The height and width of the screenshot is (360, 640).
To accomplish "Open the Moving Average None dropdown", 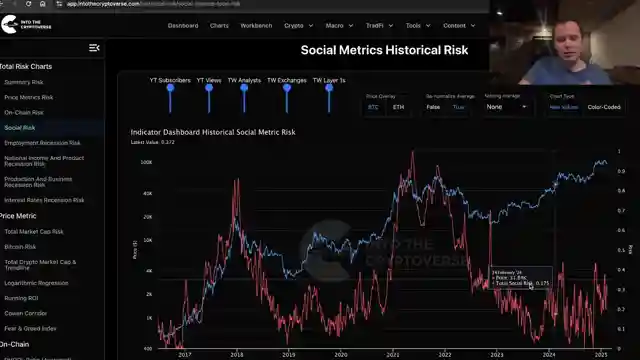I will pos(507,107).
